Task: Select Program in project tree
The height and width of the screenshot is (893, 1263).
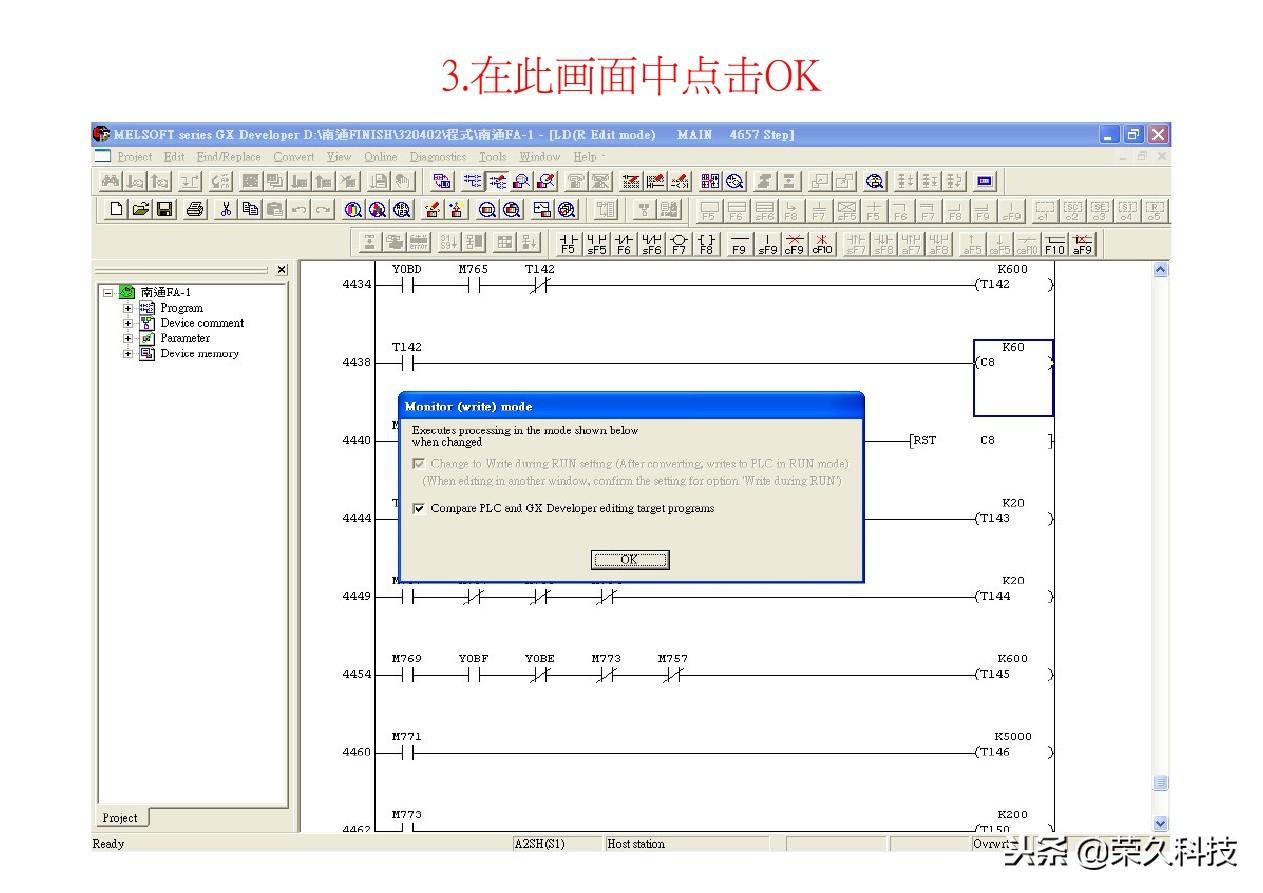Action: point(181,308)
